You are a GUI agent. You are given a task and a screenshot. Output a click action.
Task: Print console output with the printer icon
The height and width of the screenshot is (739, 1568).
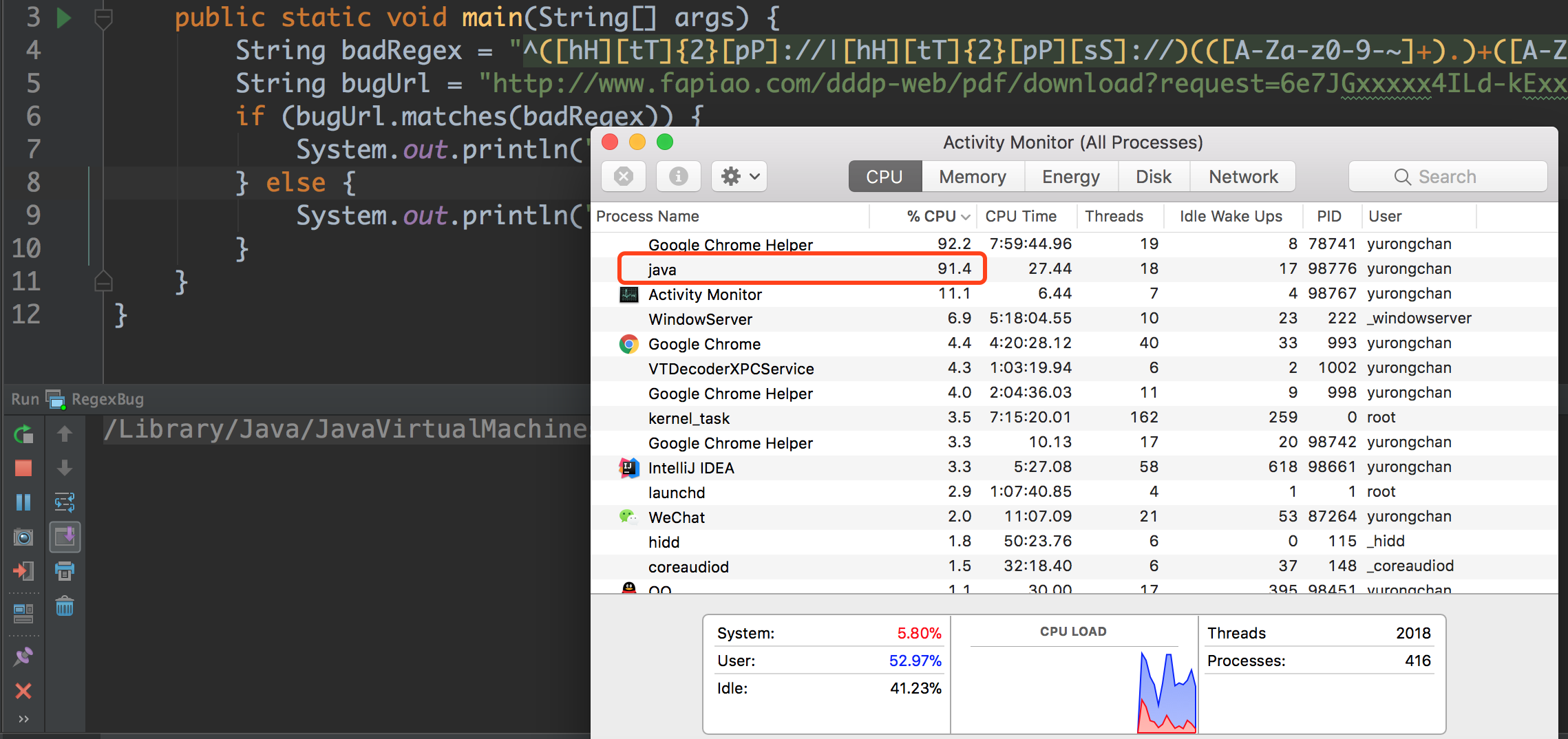tap(65, 571)
